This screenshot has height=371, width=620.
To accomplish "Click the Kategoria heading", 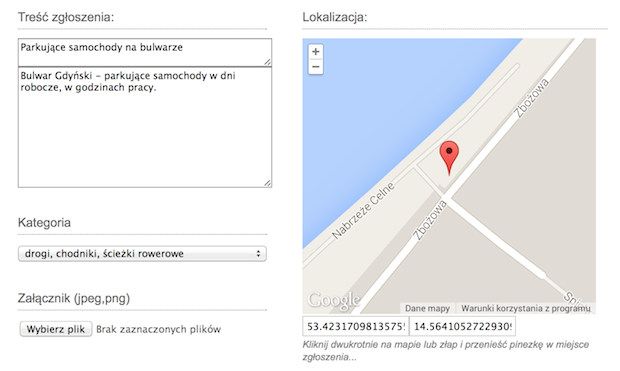I will [44, 223].
